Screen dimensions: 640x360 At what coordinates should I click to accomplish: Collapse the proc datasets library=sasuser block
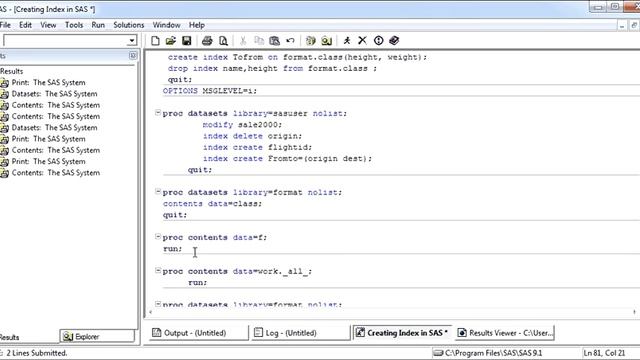[x=158, y=113]
